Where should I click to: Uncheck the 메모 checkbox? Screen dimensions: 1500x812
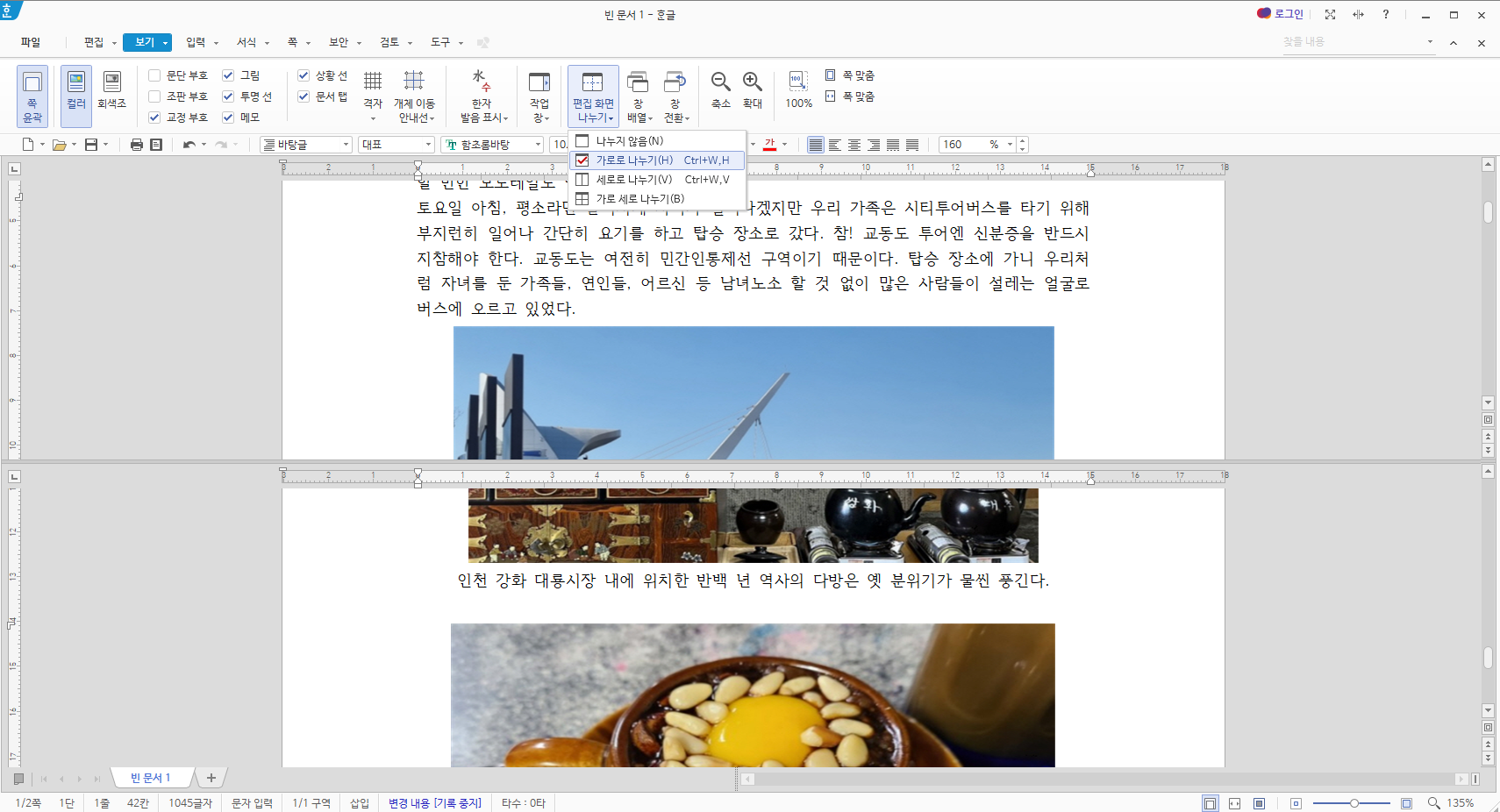point(228,118)
